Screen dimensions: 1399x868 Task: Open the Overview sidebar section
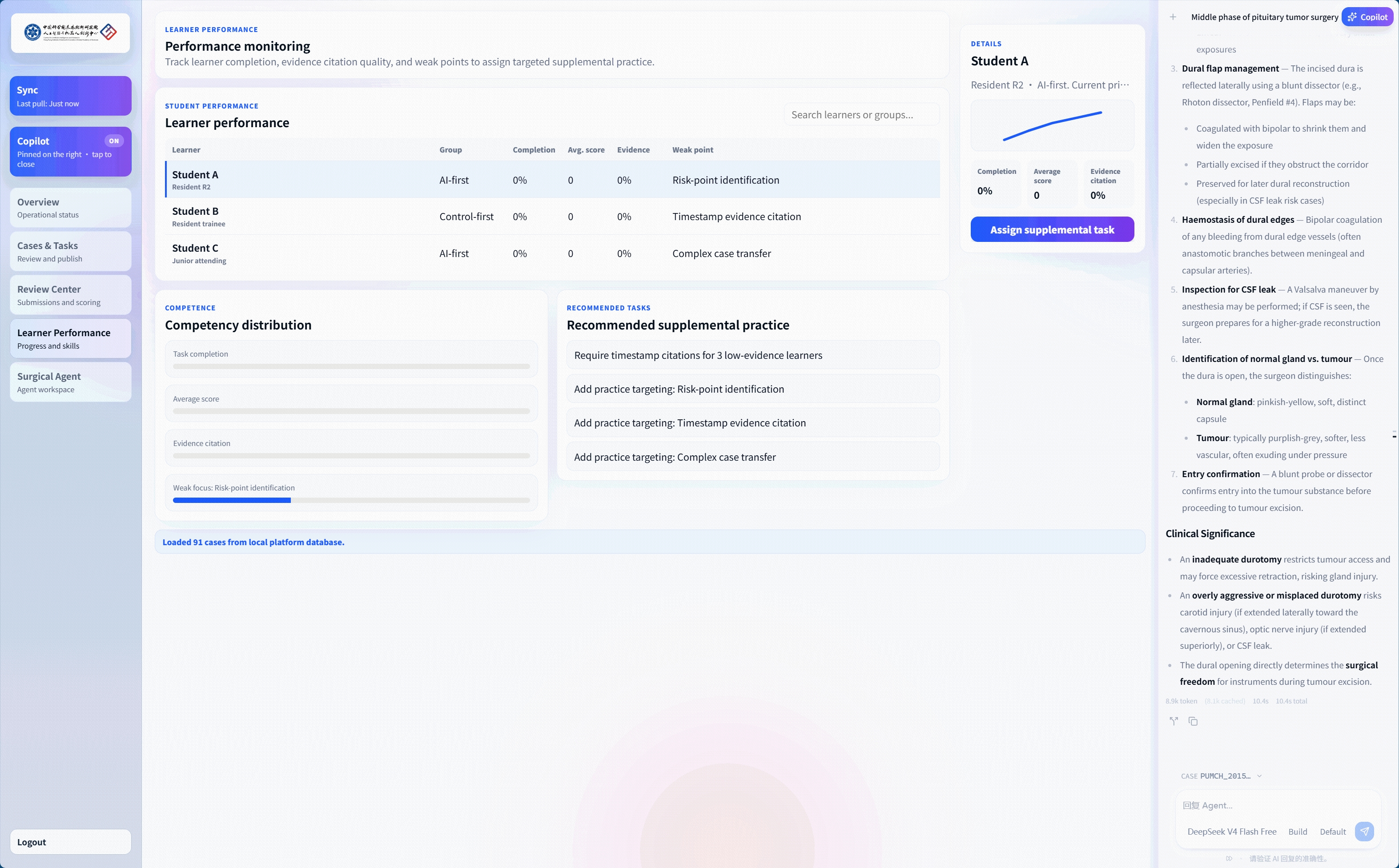tap(70, 208)
